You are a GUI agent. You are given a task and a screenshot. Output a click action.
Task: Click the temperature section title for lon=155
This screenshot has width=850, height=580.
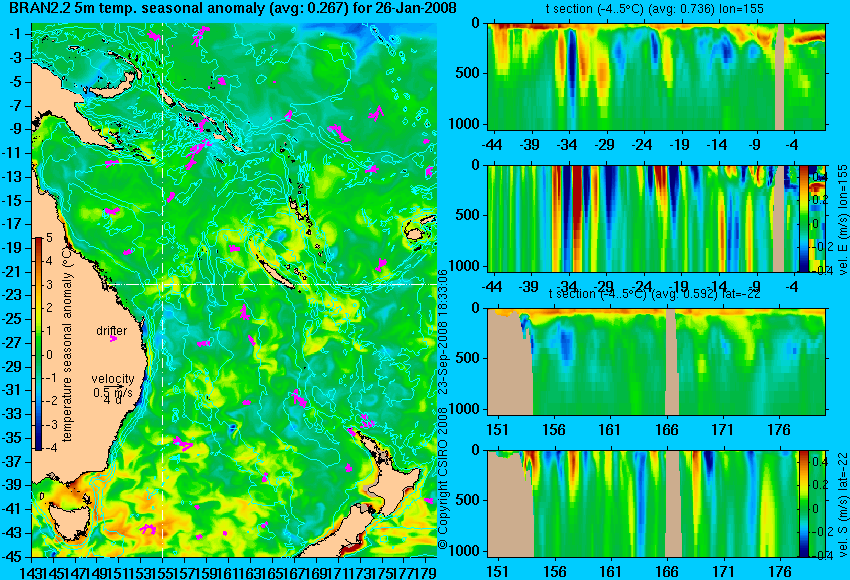point(654,9)
